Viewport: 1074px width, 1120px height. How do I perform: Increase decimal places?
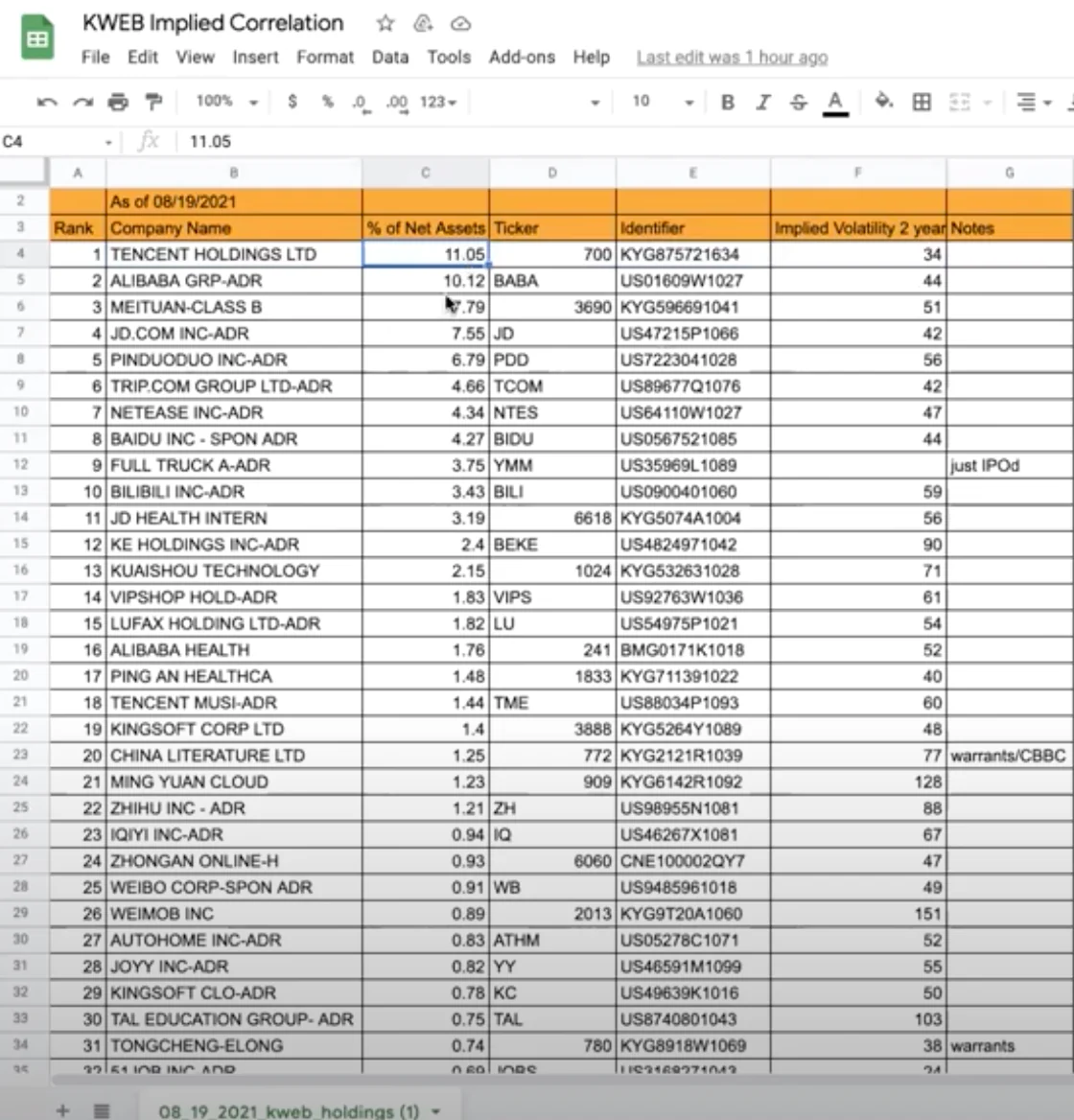point(397,103)
